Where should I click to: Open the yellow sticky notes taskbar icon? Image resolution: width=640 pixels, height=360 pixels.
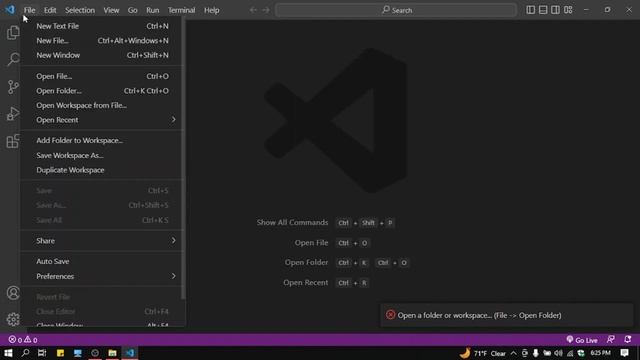60,353
